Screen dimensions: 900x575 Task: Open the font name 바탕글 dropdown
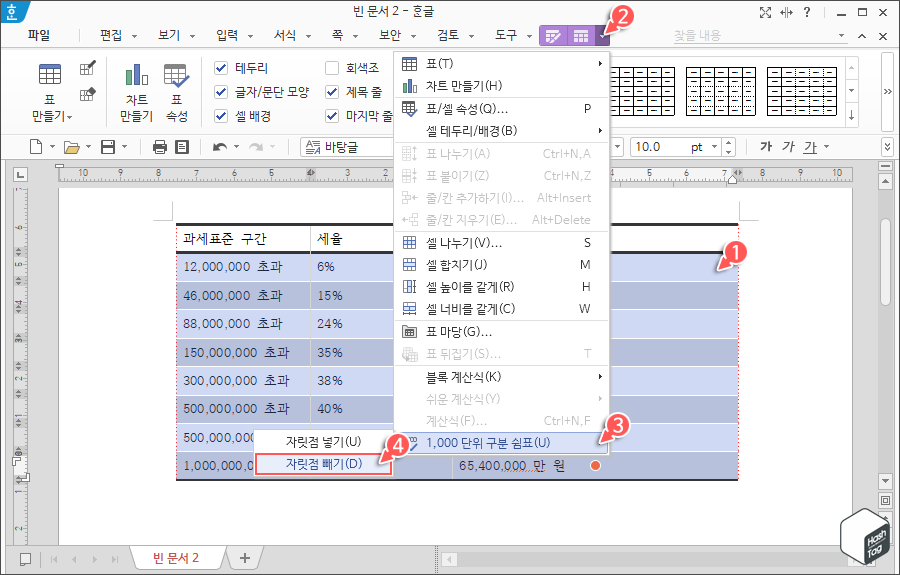point(347,147)
